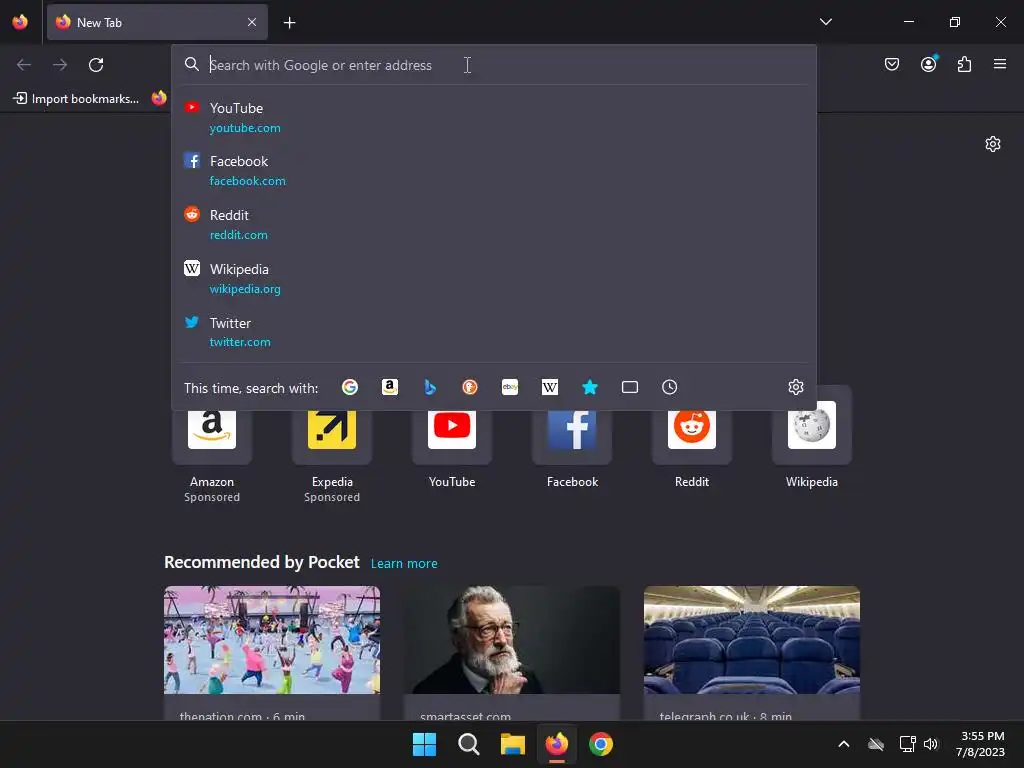The height and width of the screenshot is (768, 1024).
Task: Click Learn more link beside Pocket
Action: pyautogui.click(x=404, y=564)
